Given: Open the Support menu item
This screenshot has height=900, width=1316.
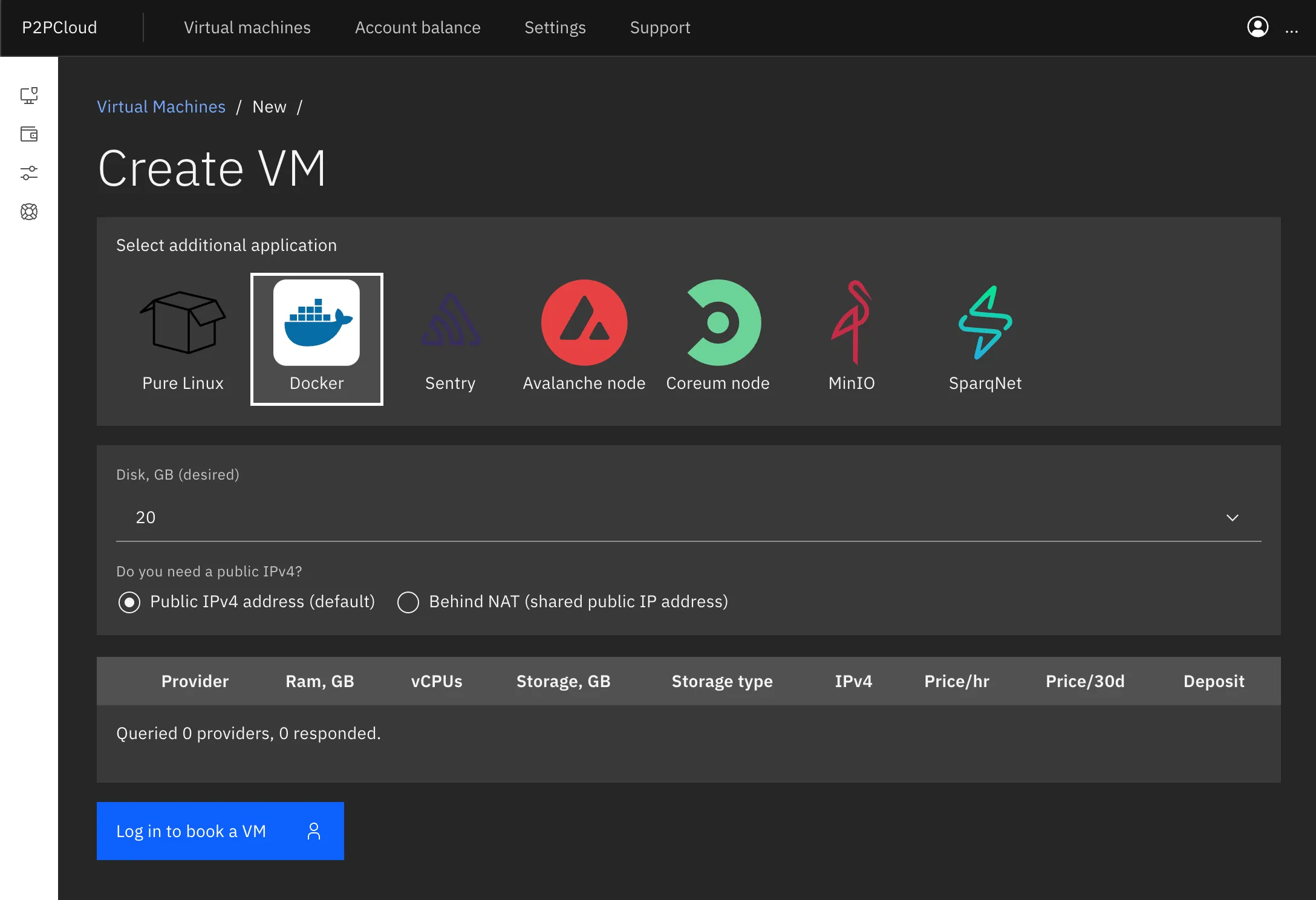Looking at the screenshot, I should [x=660, y=27].
